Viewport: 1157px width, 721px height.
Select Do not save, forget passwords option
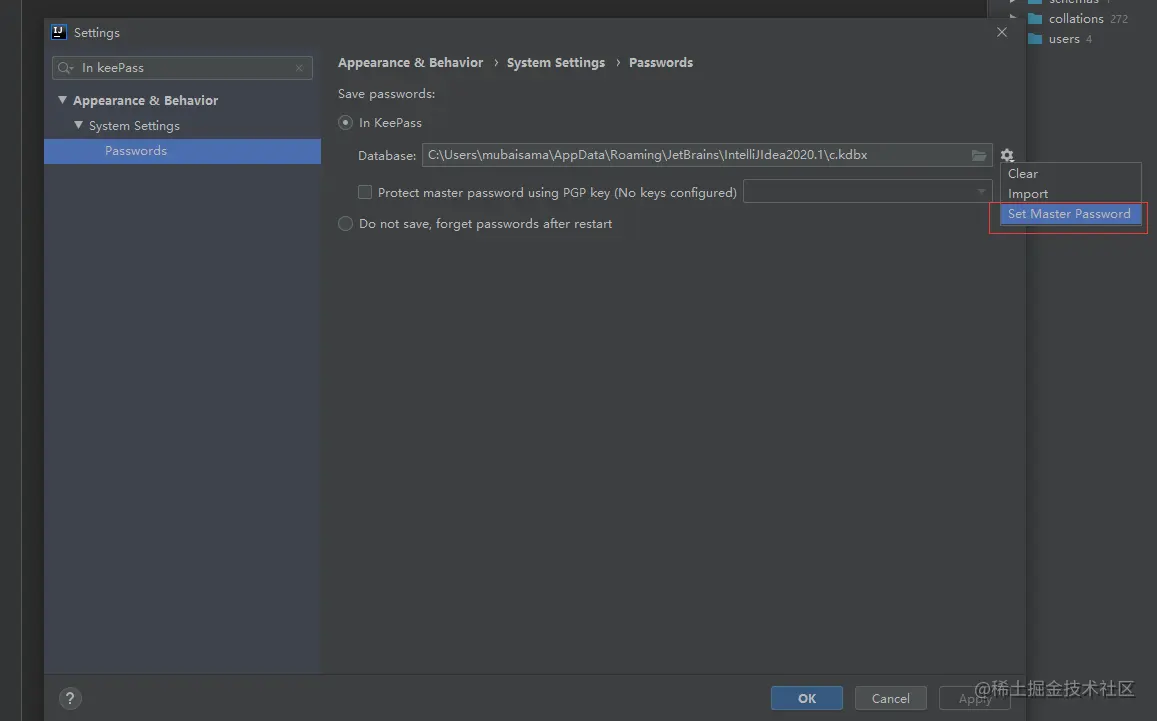(345, 224)
